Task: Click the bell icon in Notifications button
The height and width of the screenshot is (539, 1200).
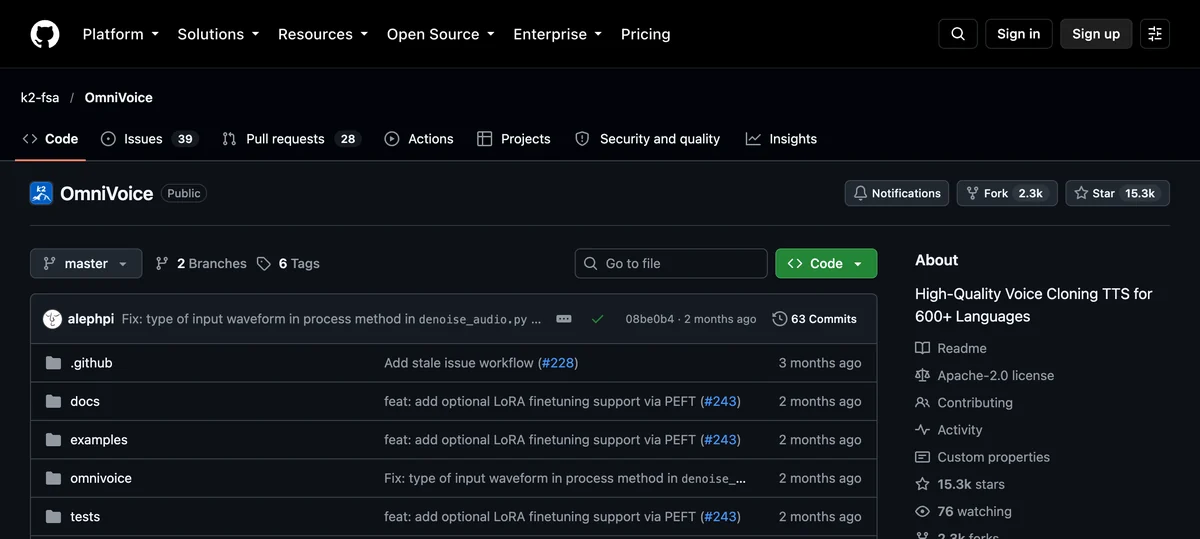Action: [860, 193]
